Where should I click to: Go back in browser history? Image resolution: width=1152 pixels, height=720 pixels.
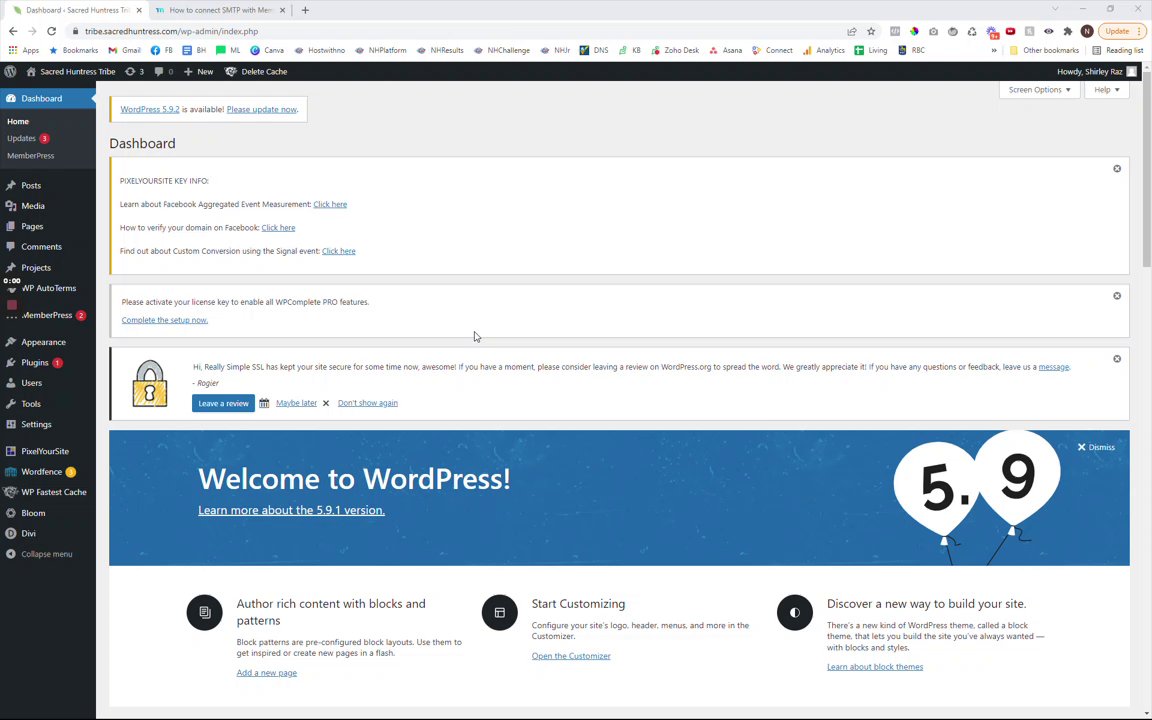[x=12, y=32]
